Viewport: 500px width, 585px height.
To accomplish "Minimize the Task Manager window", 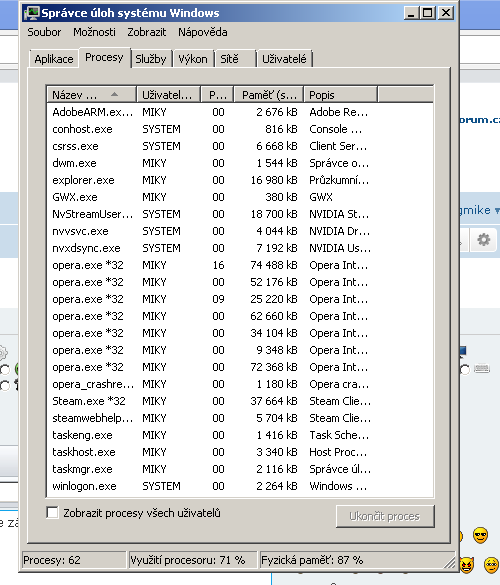I will point(411,13).
